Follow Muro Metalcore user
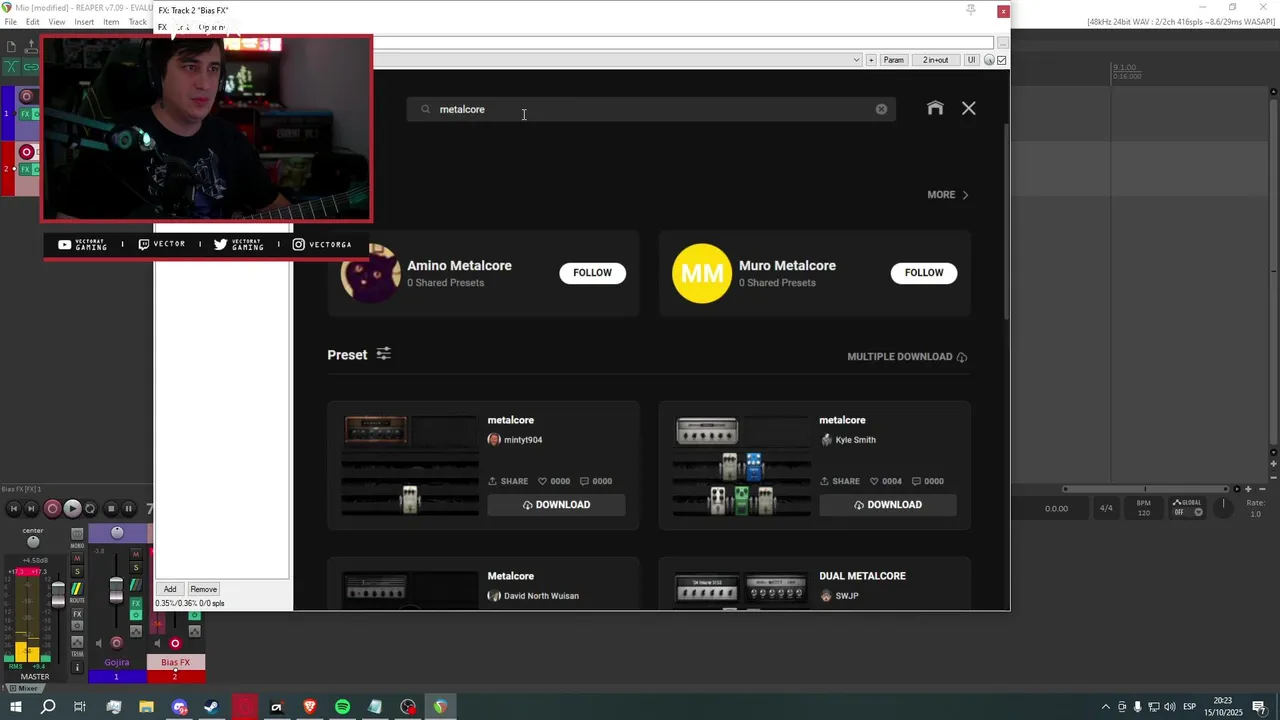This screenshot has height=720, width=1280. pos(924,272)
